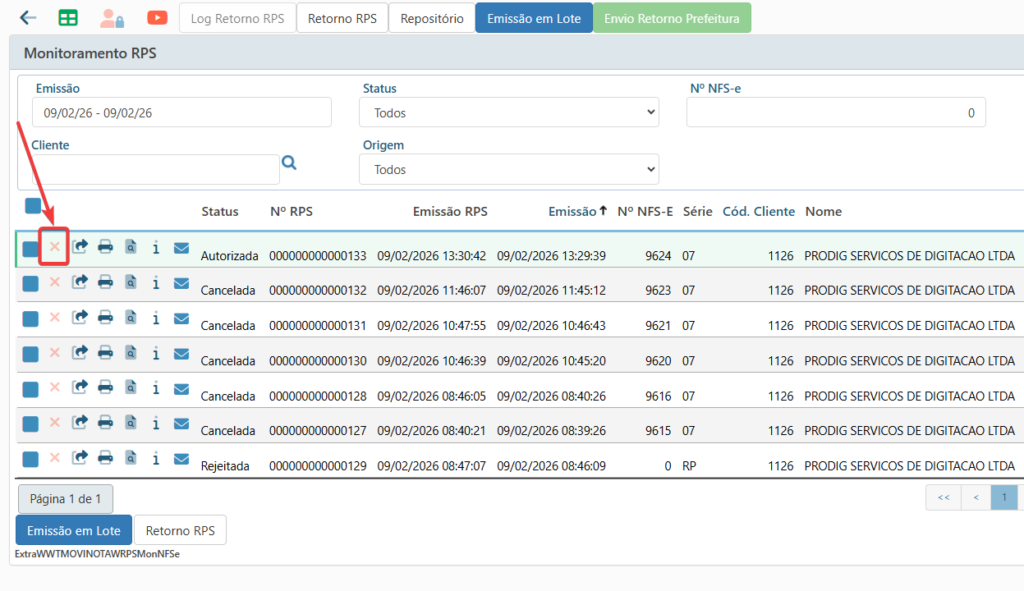Click the YouTube video icon
This screenshot has height=591, width=1024.
pyautogui.click(x=157, y=17)
